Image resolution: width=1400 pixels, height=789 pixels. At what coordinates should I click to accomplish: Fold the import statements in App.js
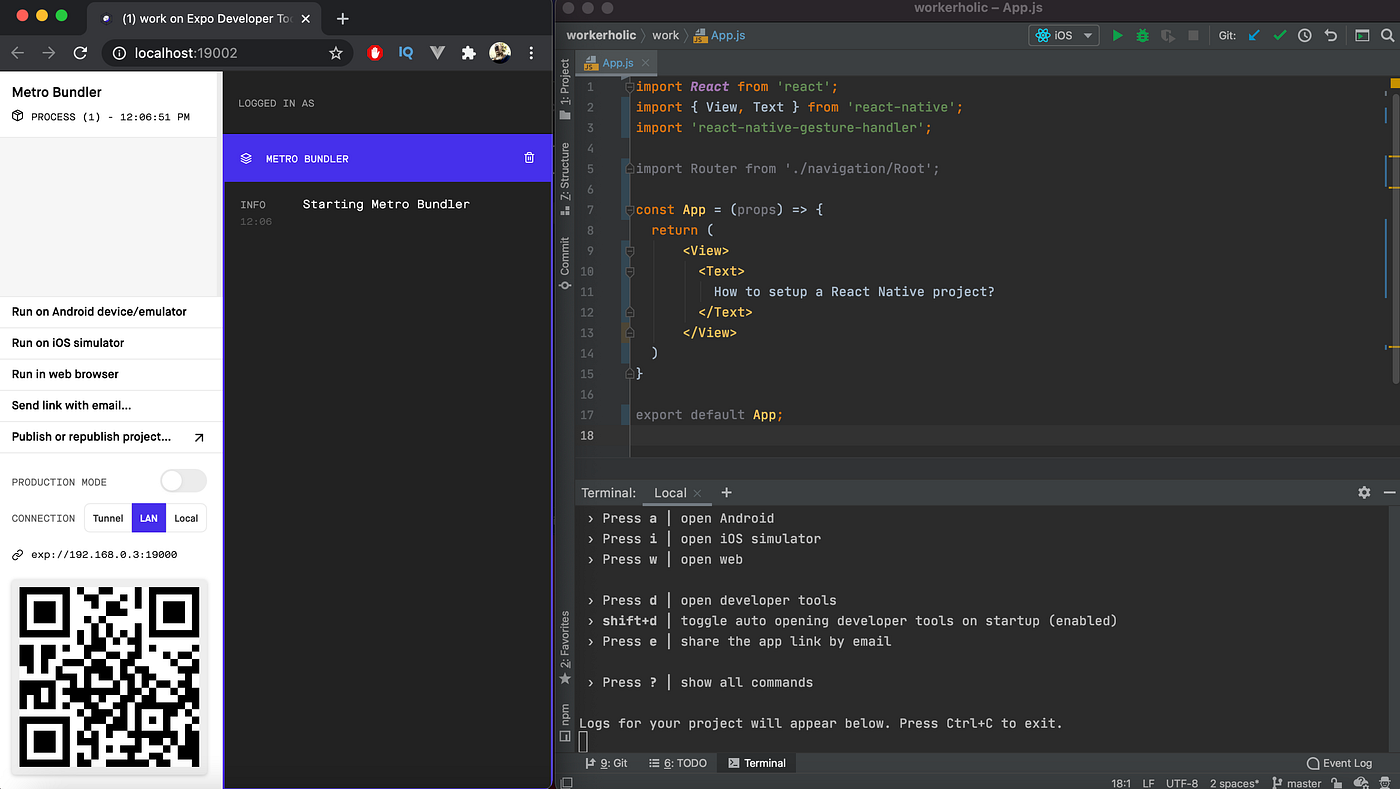[629, 87]
